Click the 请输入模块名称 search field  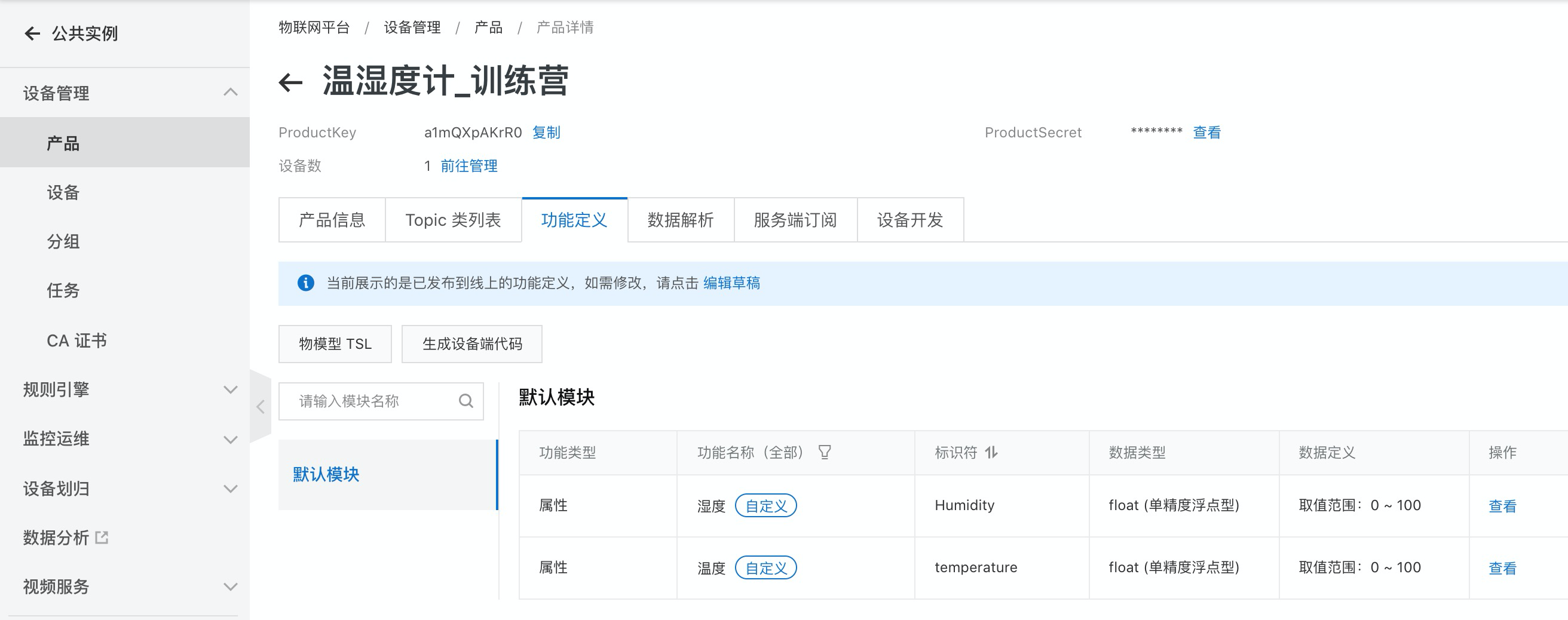[381, 401]
